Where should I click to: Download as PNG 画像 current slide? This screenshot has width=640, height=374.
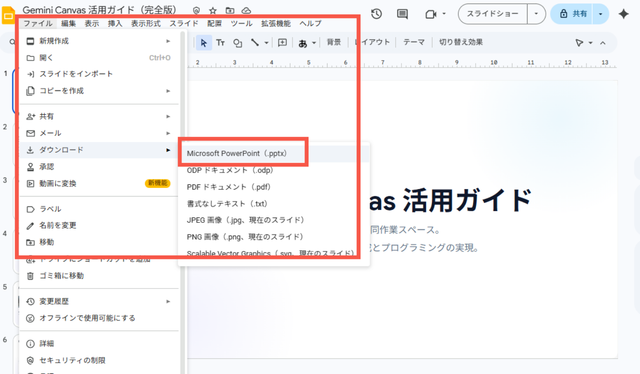[274, 237]
